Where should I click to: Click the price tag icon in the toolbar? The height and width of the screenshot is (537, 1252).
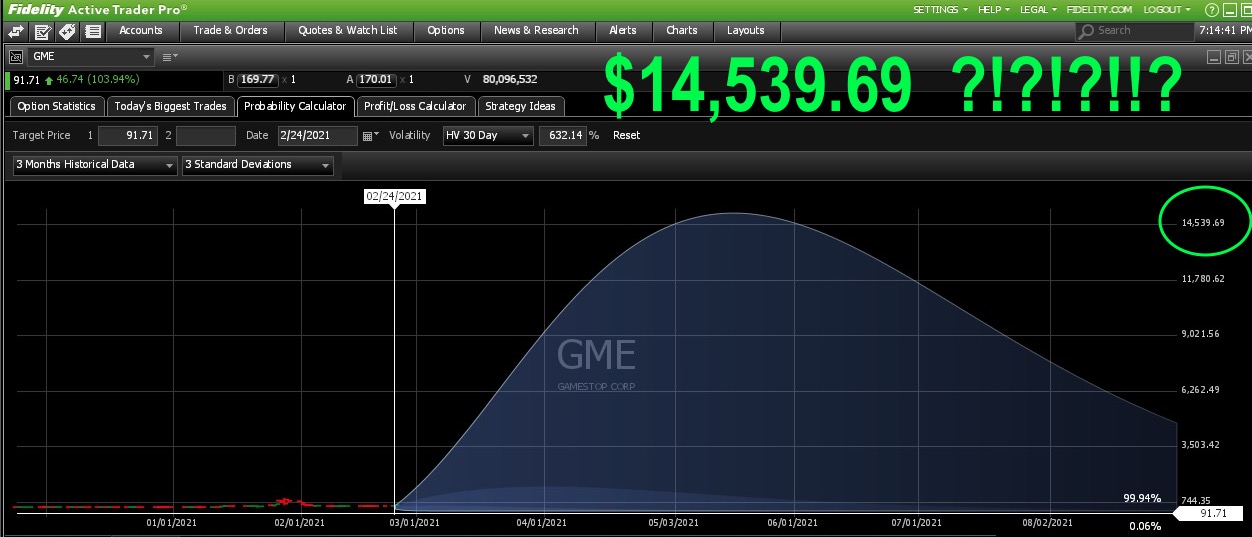(67, 31)
